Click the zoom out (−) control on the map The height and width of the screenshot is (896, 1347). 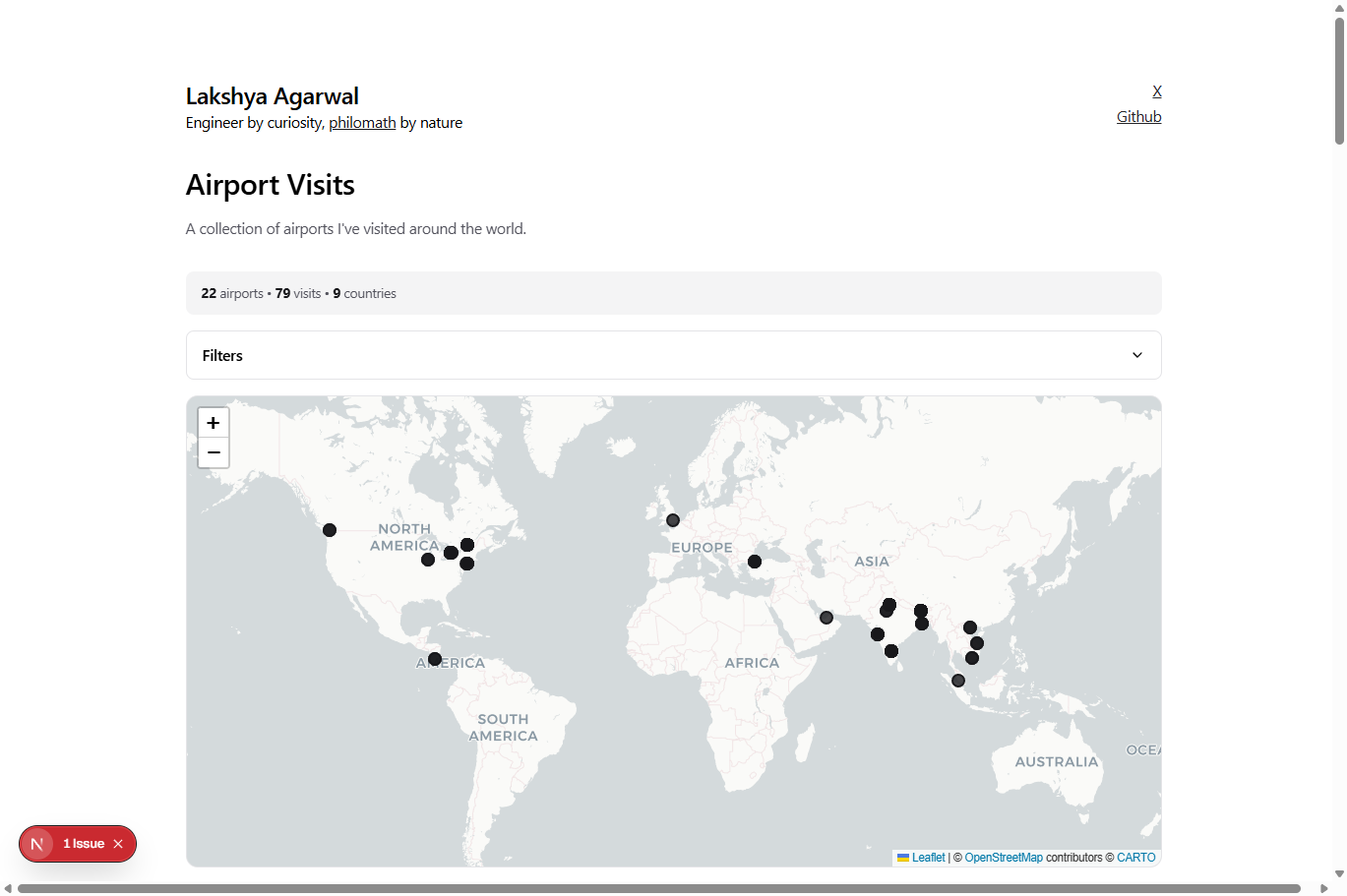point(214,452)
